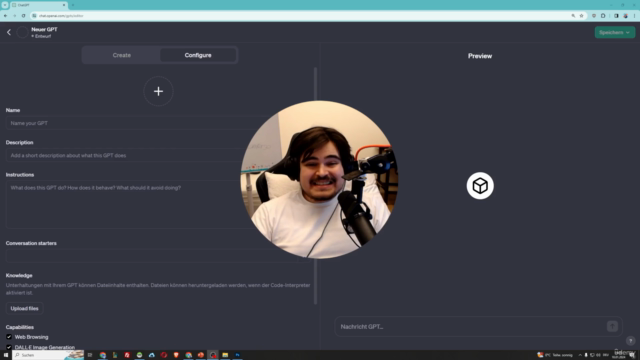Open the first Chrome icon on taskbar
640x360 pixels.
click(x=102, y=355)
